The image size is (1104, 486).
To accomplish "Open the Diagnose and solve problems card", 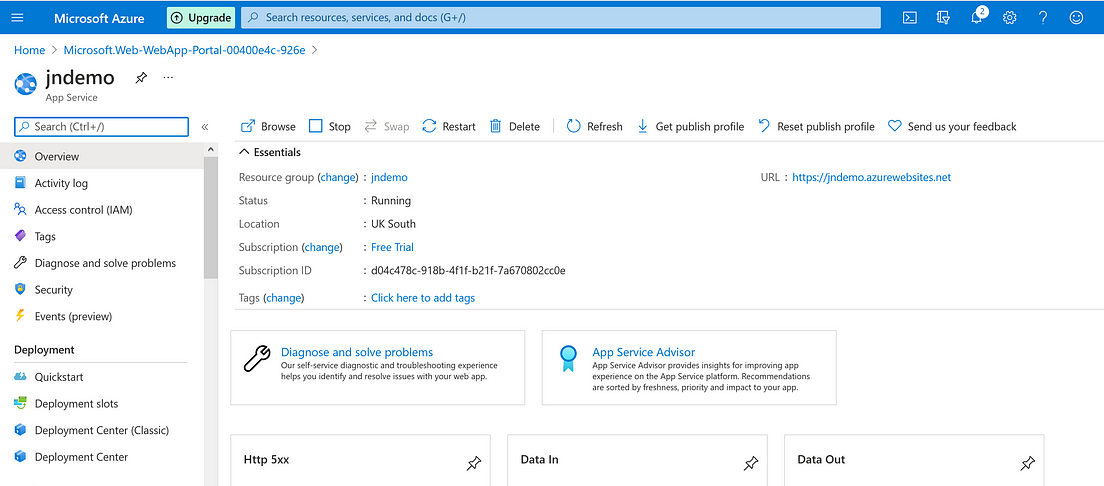I will pos(377,368).
